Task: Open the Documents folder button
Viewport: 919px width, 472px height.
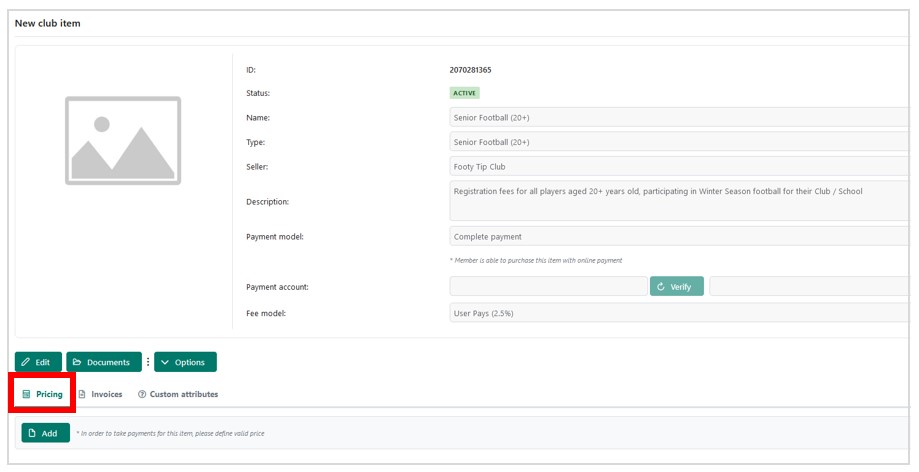Action: pyautogui.click(x=104, y=362)
